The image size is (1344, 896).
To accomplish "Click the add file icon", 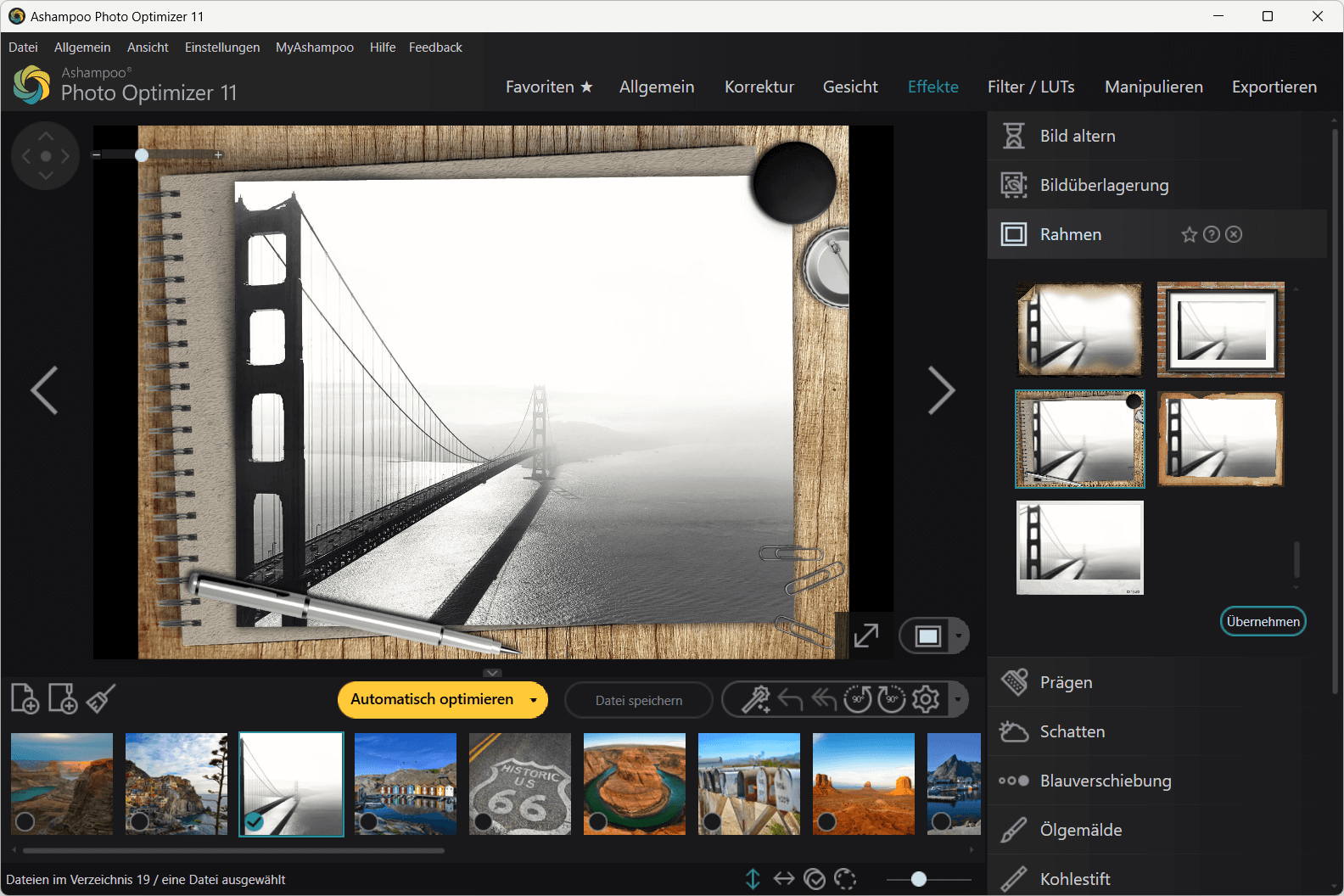I will [x=25, y=699].
